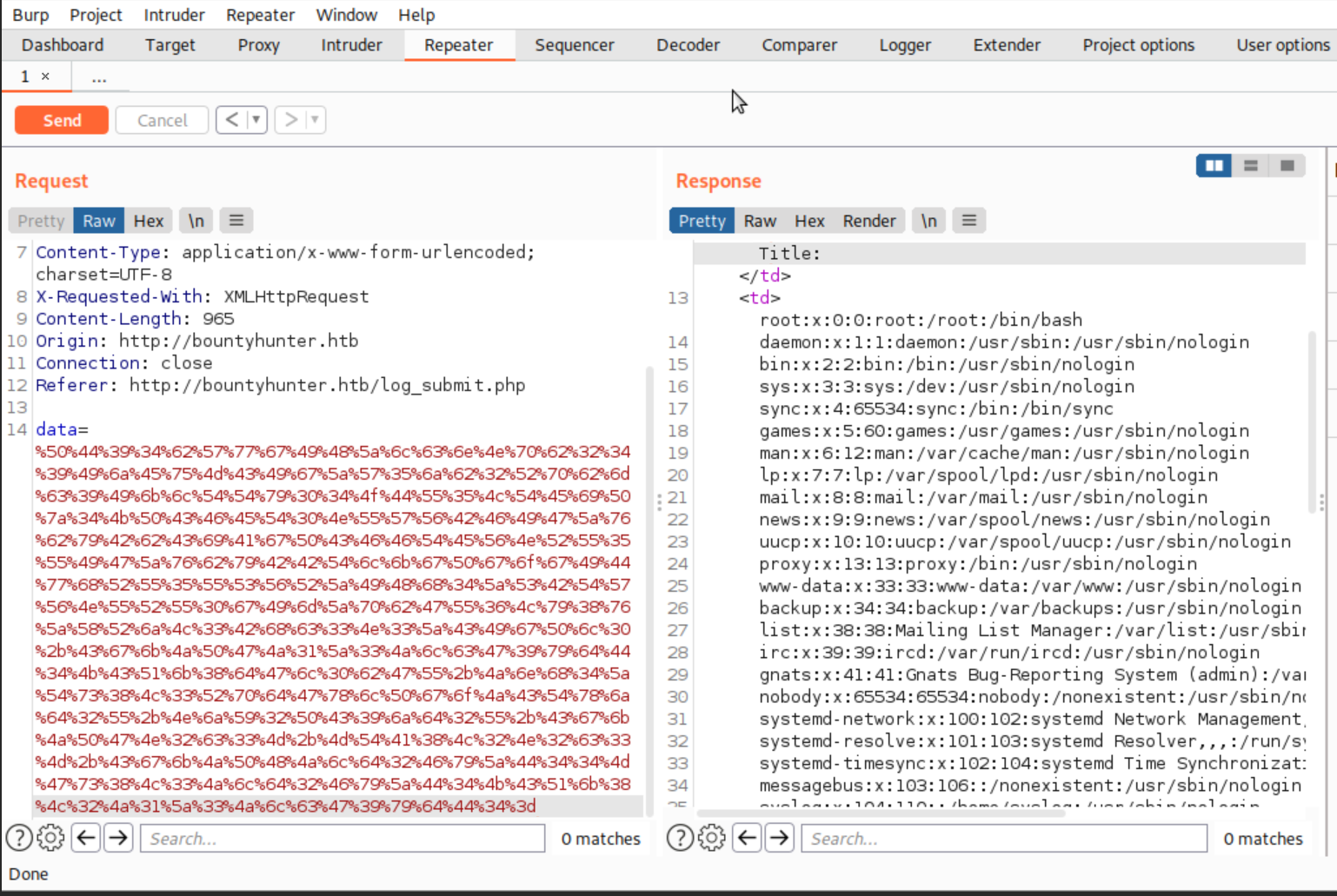The width and height of the screenshot is (1337, 896).
Task: Open the Response search help icon
Action: pyautogui.click(x=680, y=838)
